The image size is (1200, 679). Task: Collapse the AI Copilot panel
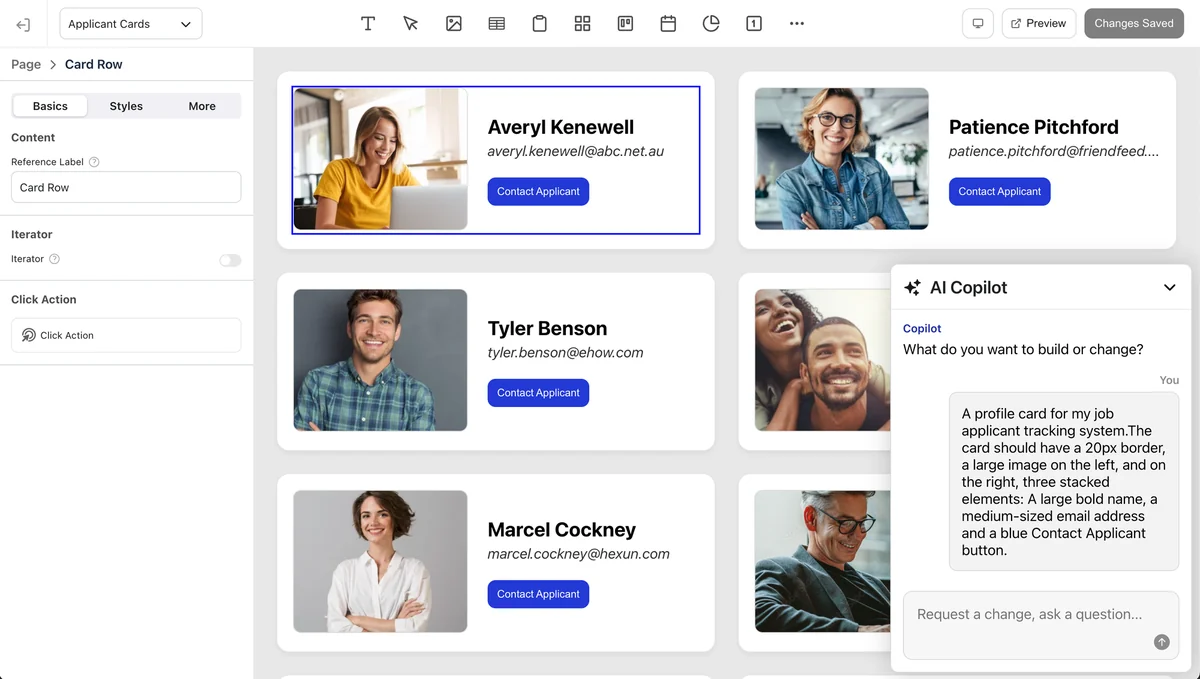click(x=1169, y=288)
